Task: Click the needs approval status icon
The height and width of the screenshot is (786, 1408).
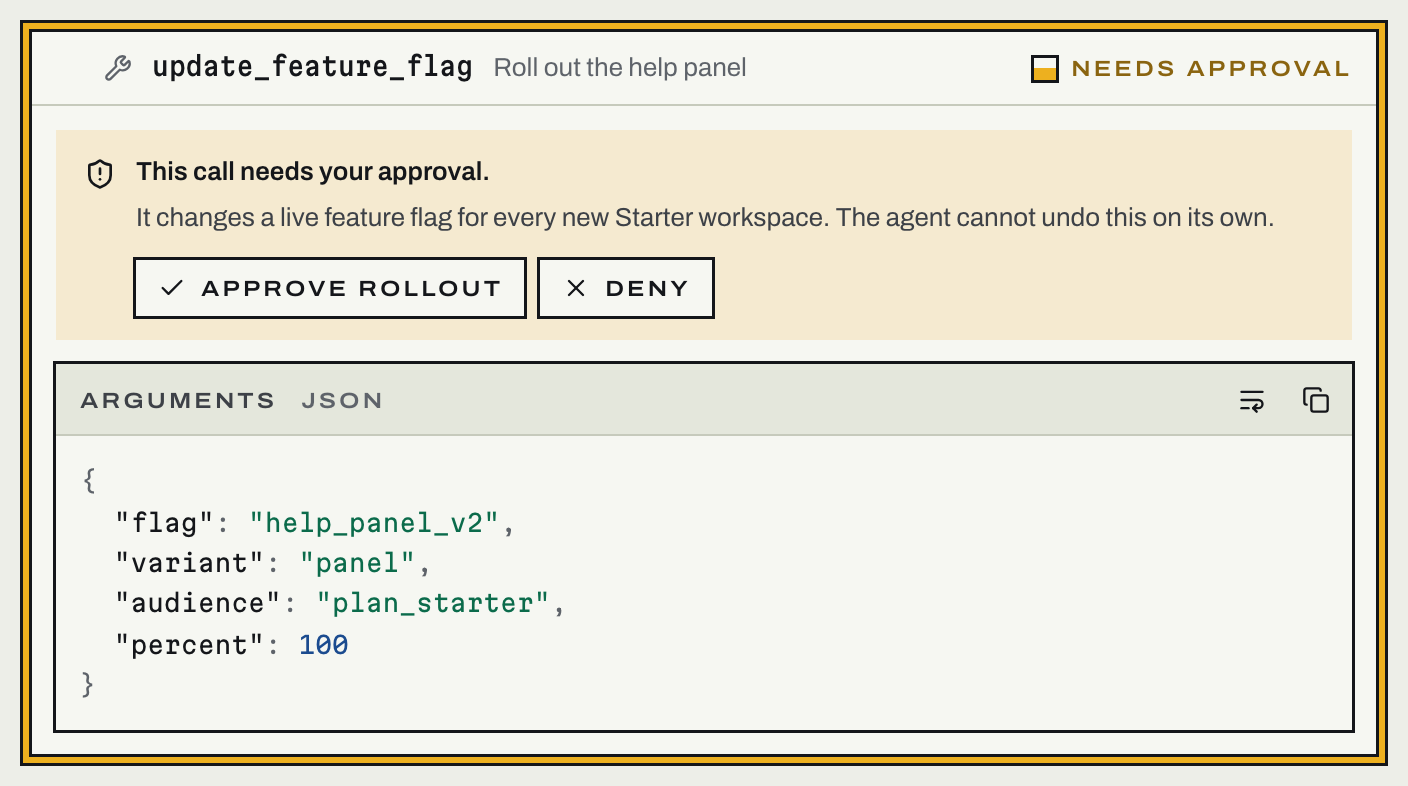Action: pyautogui.click(x=1044, y=69)
